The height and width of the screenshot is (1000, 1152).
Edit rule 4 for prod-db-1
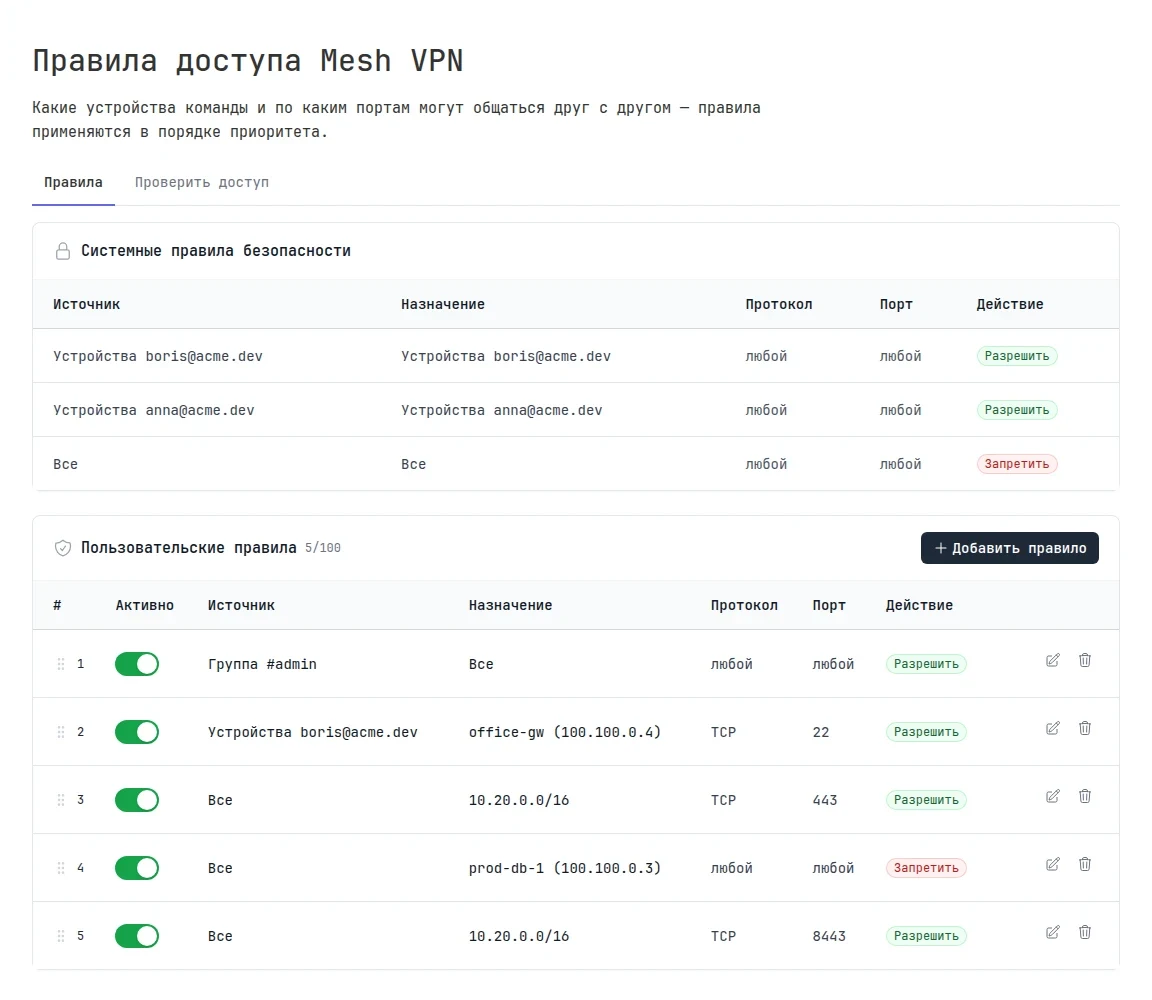(x=1052, y=864)
